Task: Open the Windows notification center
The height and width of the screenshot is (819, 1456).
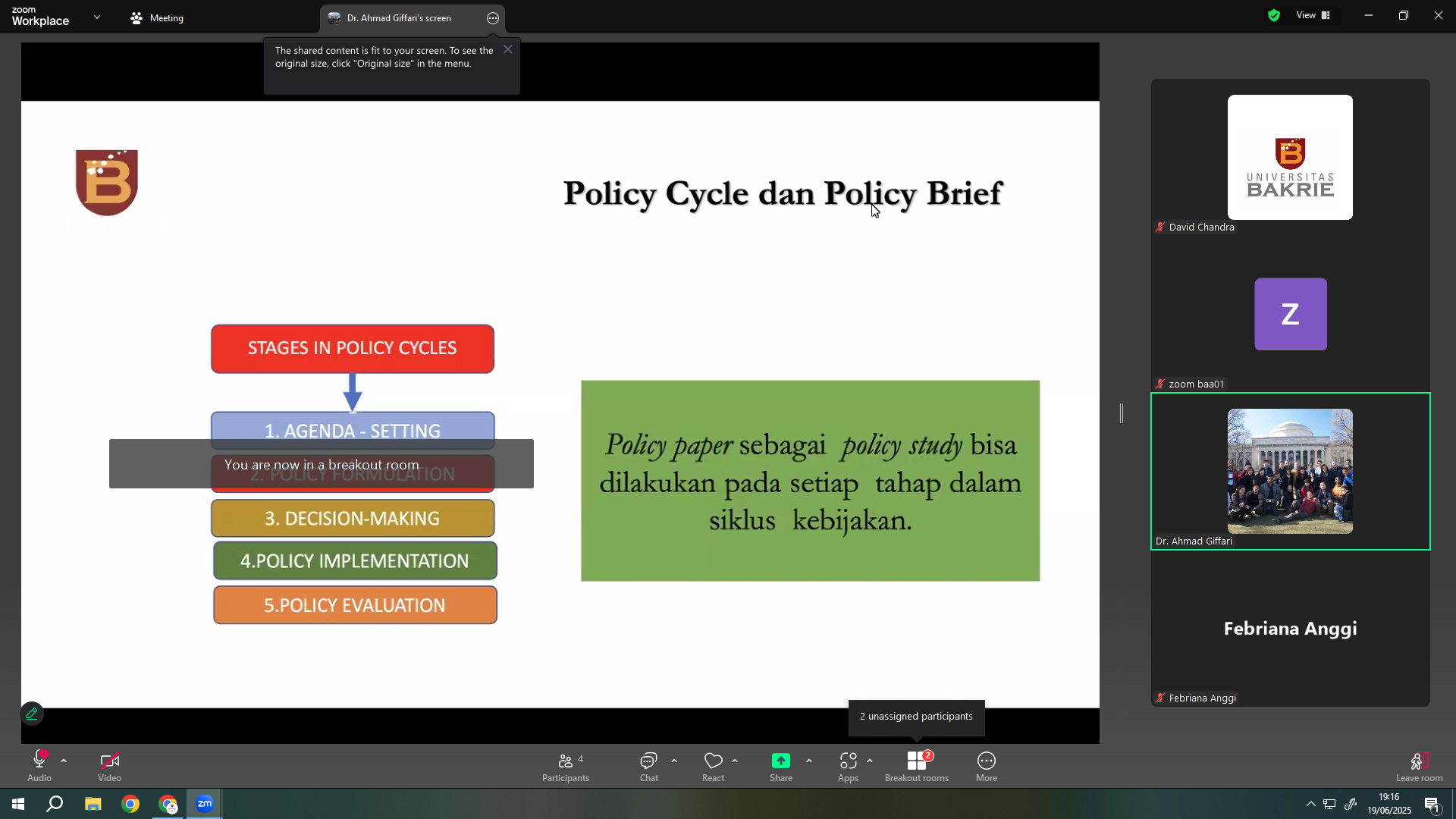Action: pyautogui.click(x=1432, y=804)
